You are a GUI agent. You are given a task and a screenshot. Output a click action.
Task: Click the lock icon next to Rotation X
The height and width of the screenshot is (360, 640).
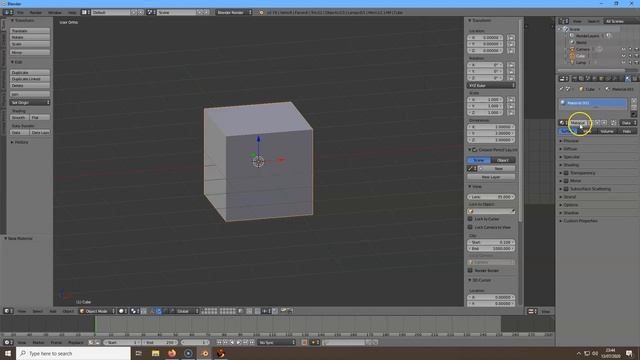pyautogui.click(x=511, y=65)
